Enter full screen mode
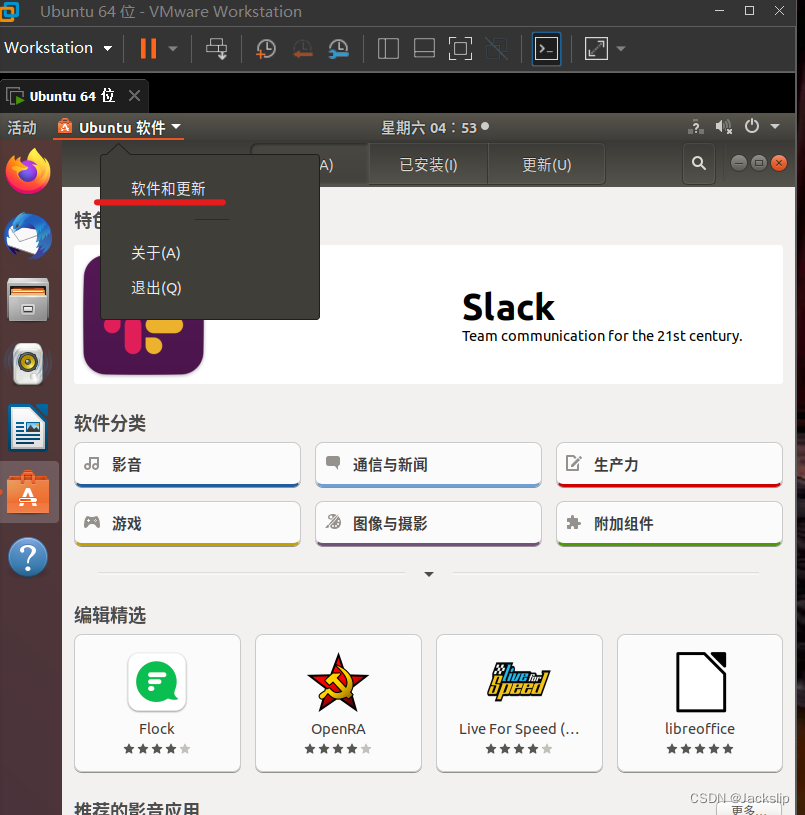This screenshot has width=805, height=815. (x=460, y=49)
